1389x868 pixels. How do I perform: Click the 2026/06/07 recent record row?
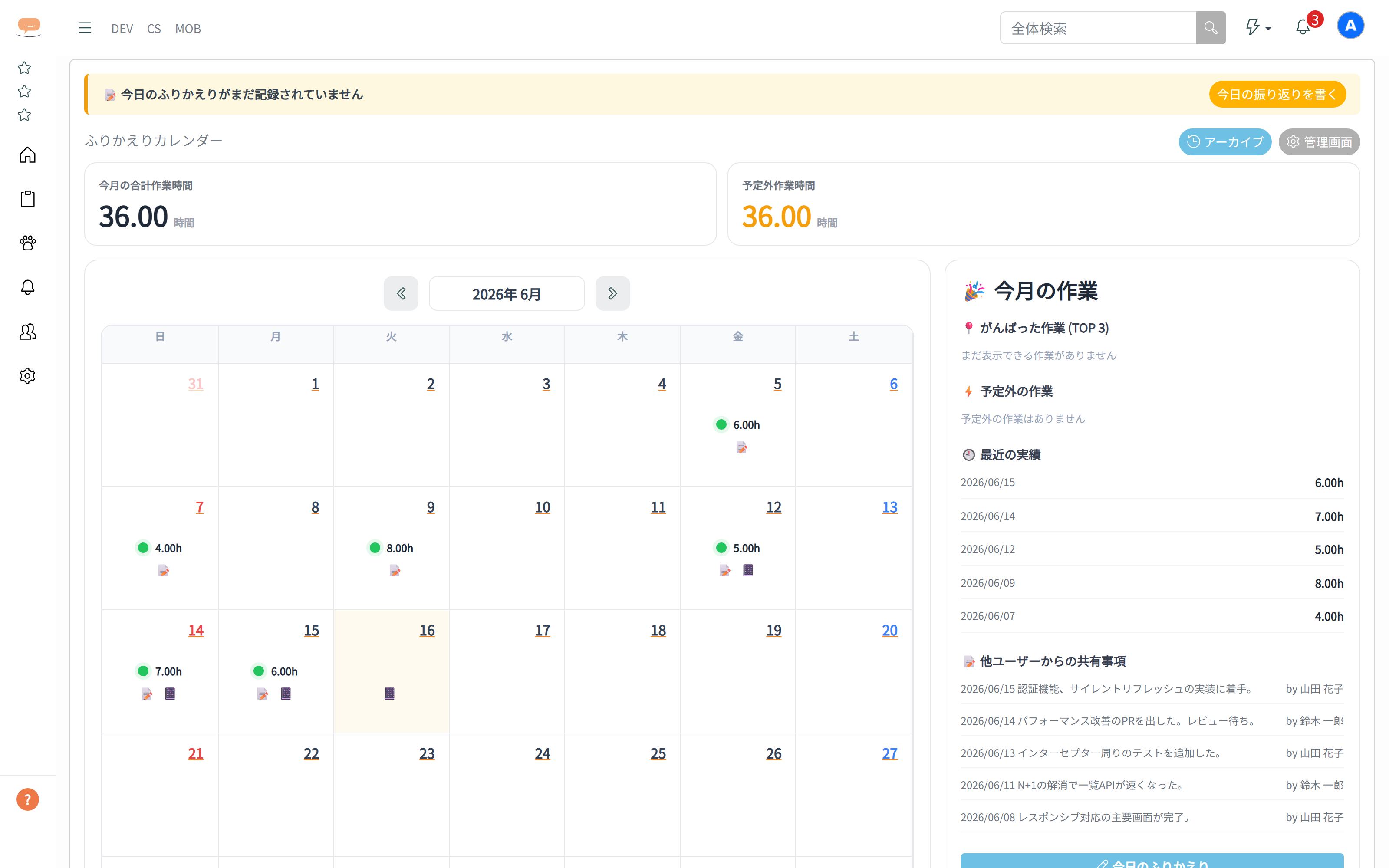click(1152, 617)
